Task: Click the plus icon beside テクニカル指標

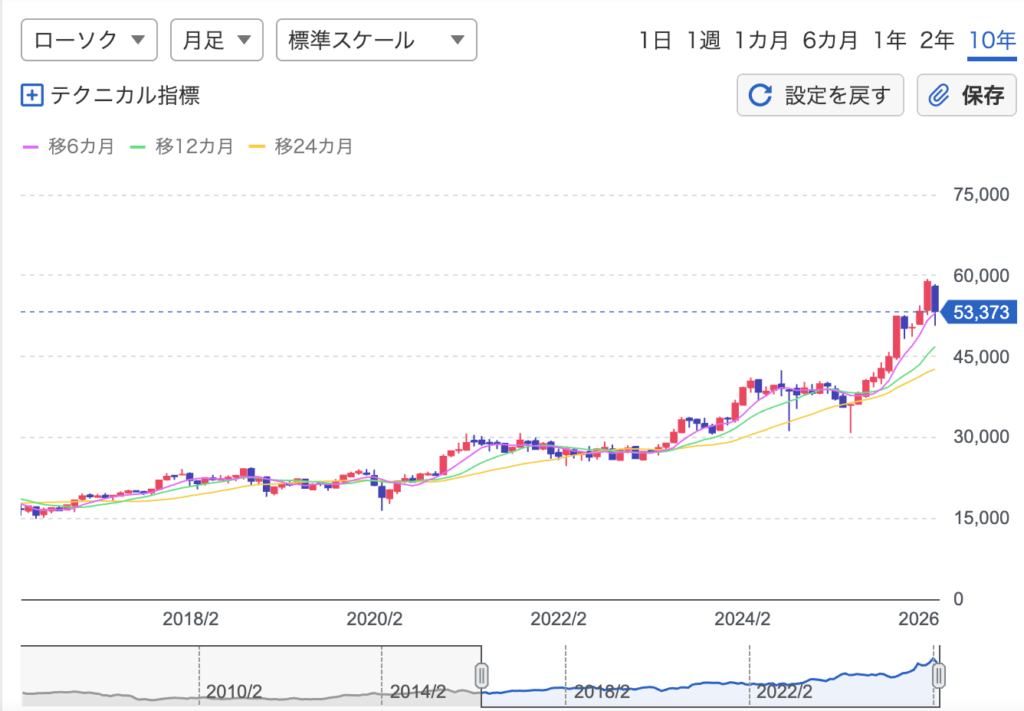Action: (32, 96)
